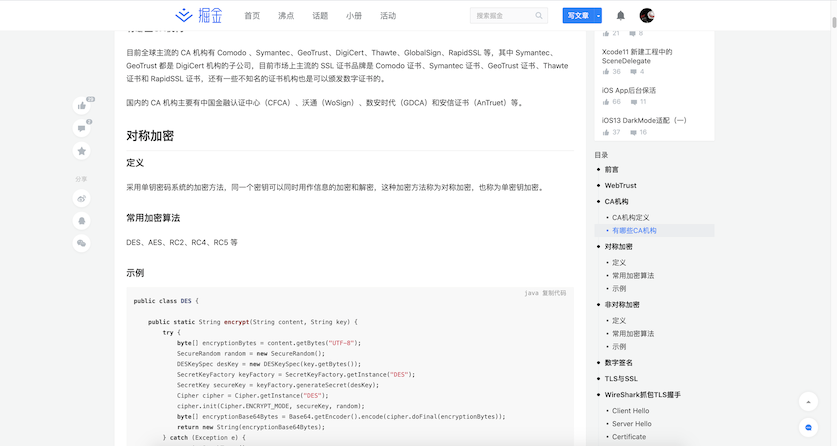Open the user avatar menu
Image resolution: width=837 pixels, height=446 pixels.
[x=647, y=16]
